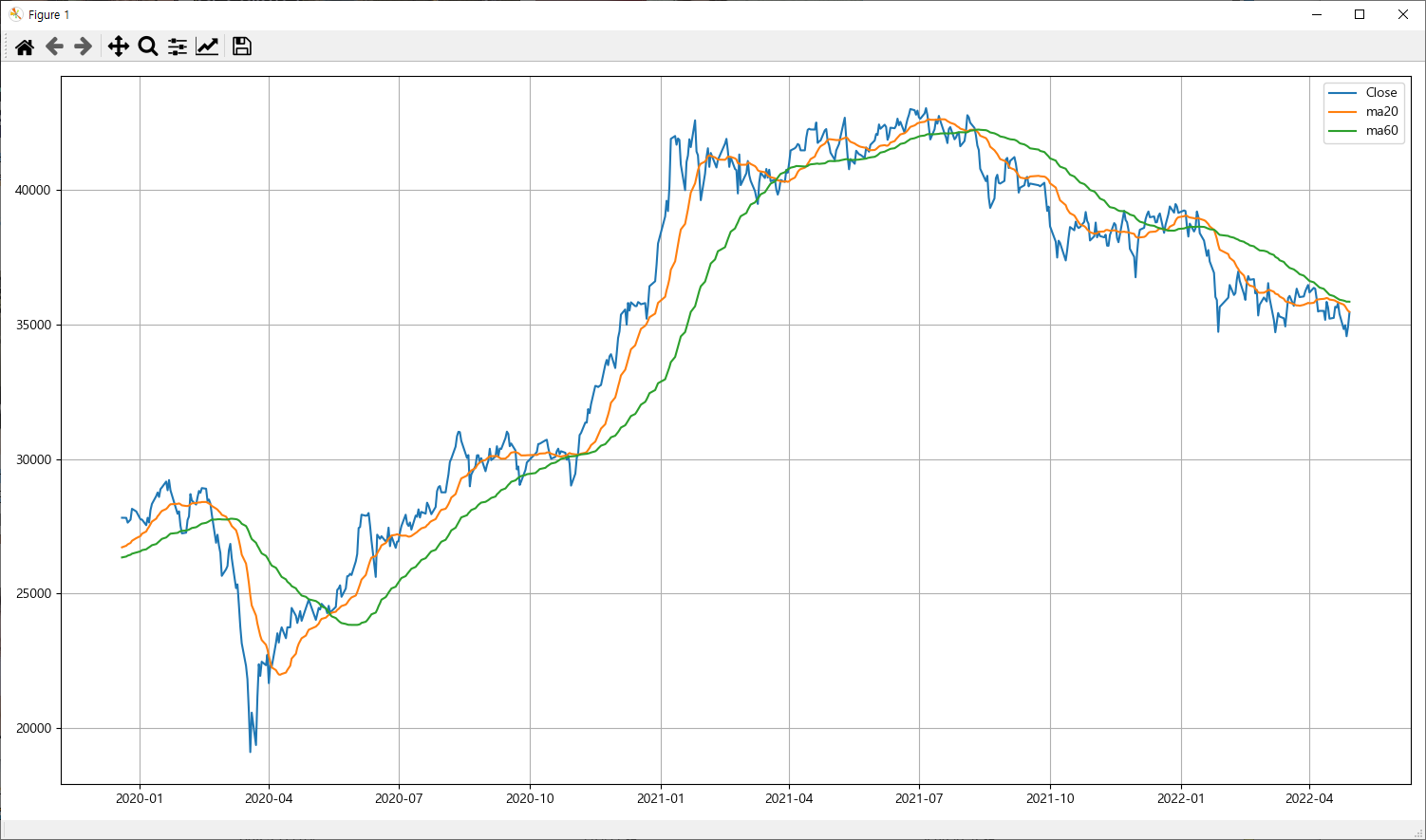Click the 'Figure 1' window title
The height and width of the screenshot is (840, 1426).
tap(48, 14)
